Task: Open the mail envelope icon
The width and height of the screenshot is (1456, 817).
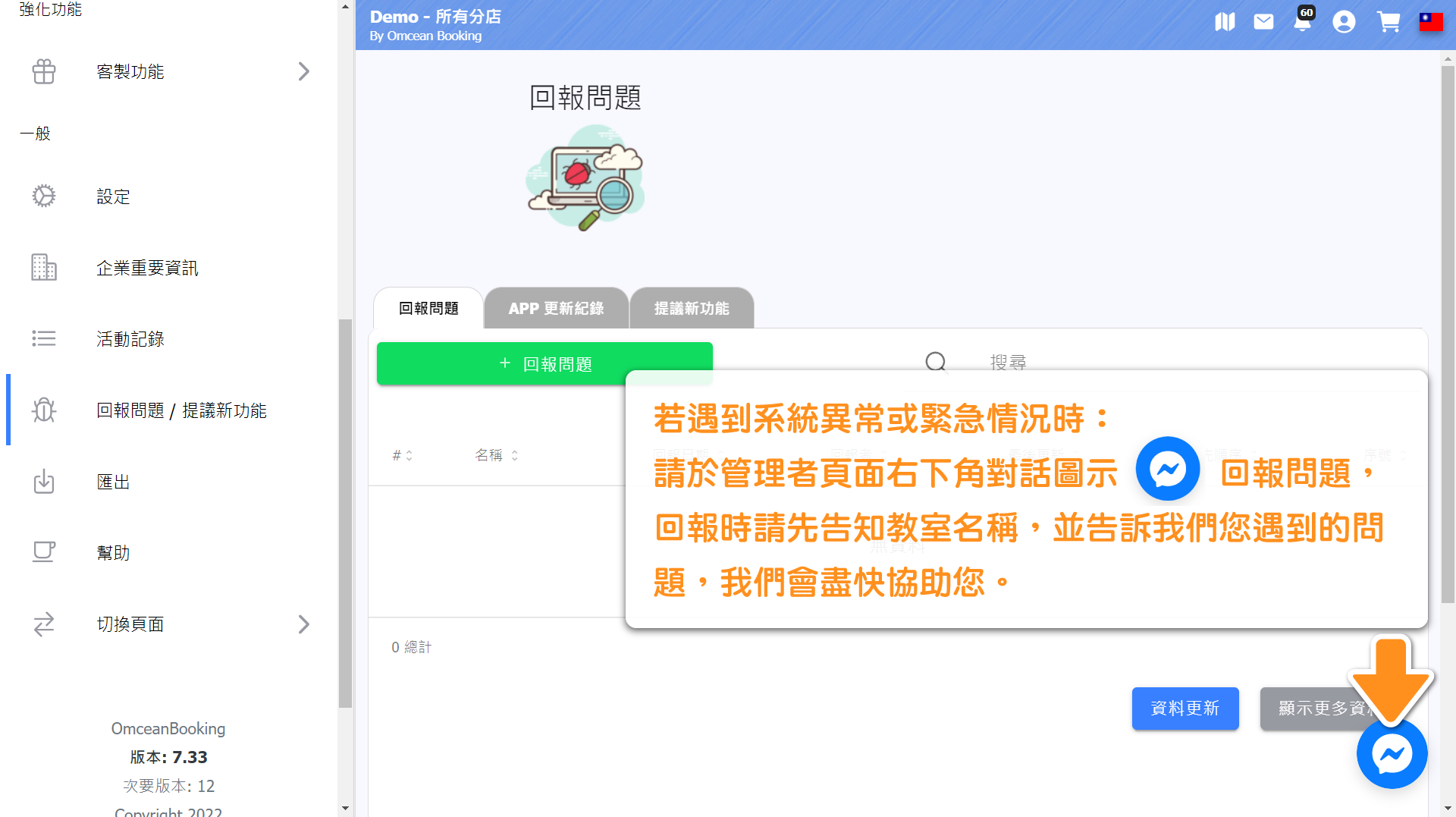Action: pyautogui.click(x=1263, y=22)
